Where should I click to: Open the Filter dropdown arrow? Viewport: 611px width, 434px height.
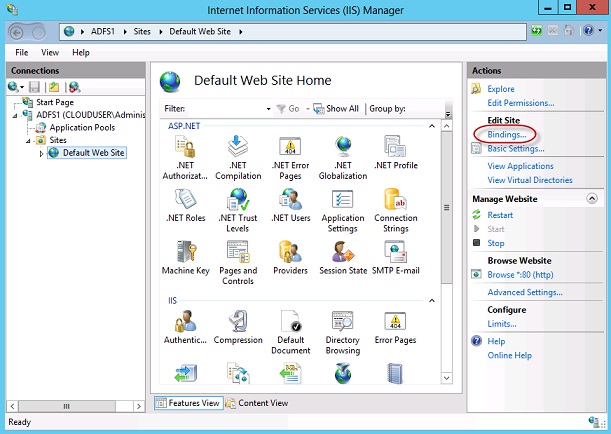(x=268, y=109)
